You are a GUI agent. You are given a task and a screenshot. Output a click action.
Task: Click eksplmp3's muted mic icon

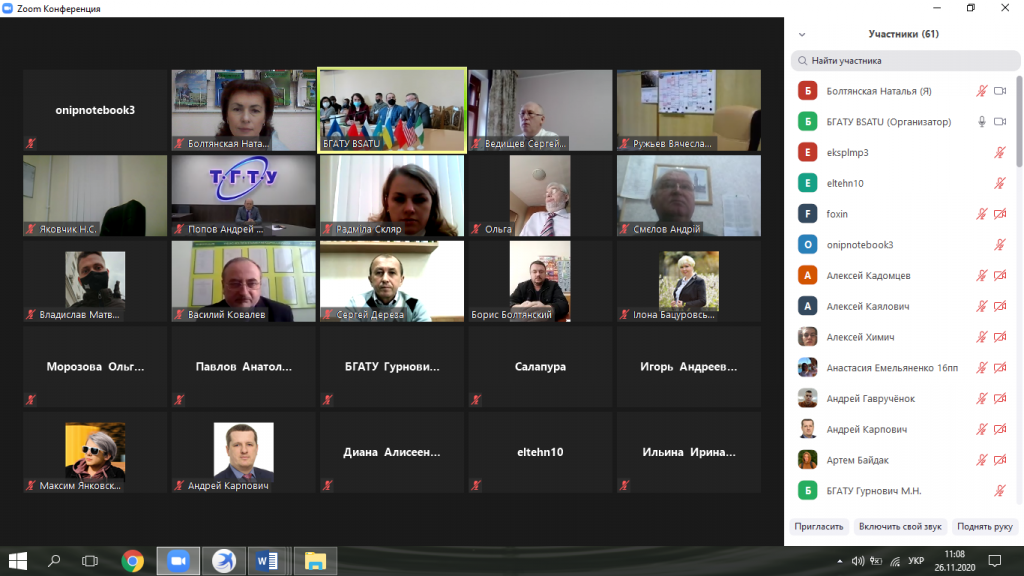point(1000,153)
